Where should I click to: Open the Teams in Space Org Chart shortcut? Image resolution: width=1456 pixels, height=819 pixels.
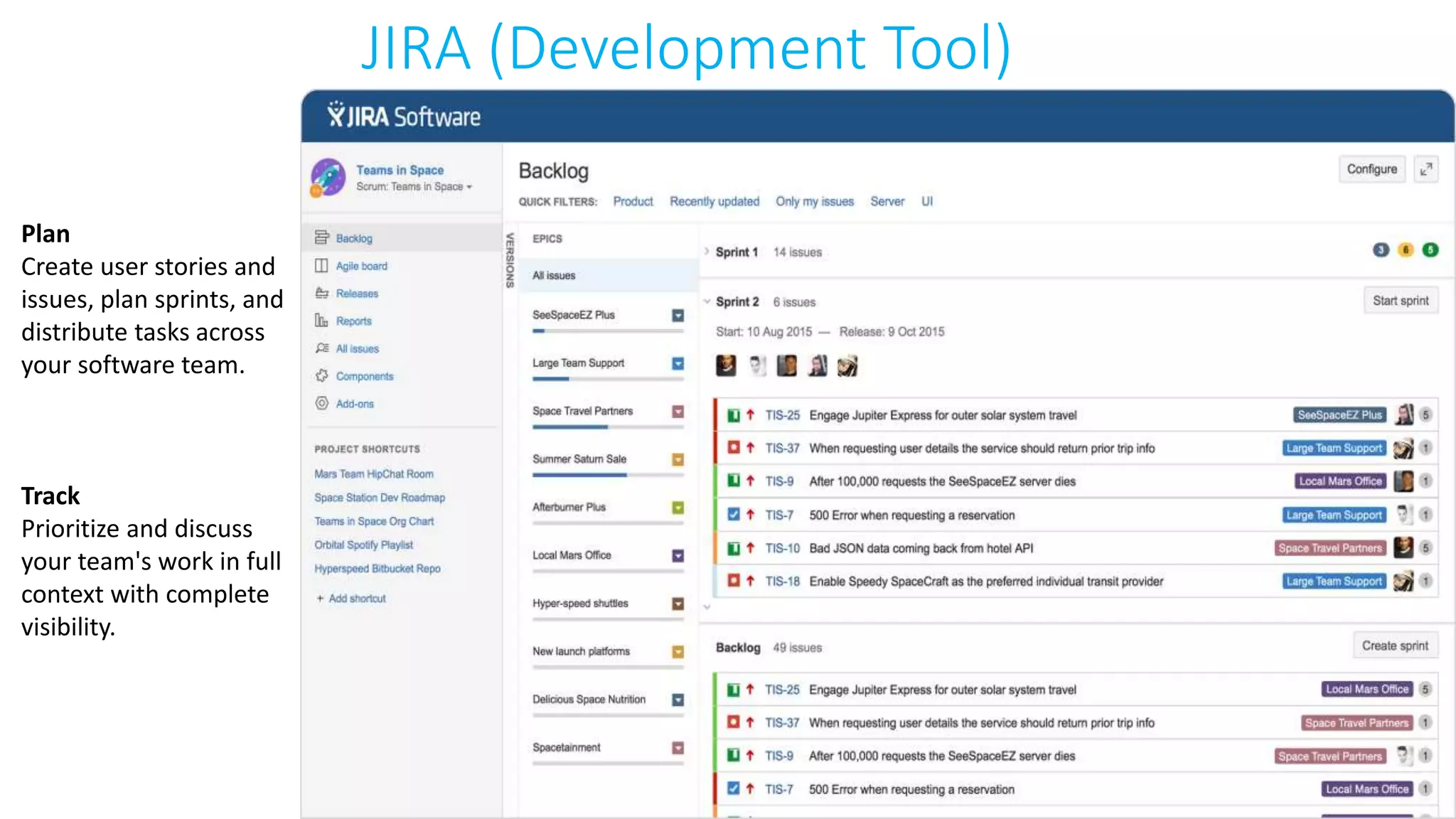pos(374,521)
